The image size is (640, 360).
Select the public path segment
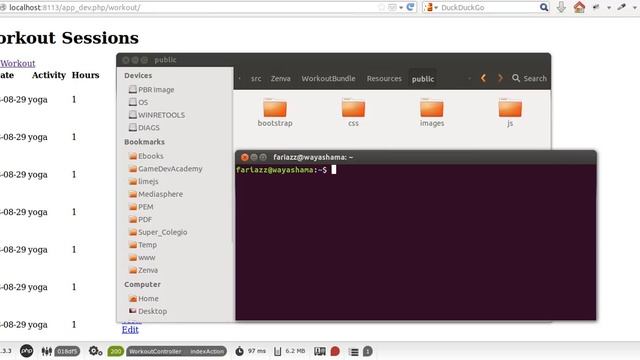click(x=423, y=79)
